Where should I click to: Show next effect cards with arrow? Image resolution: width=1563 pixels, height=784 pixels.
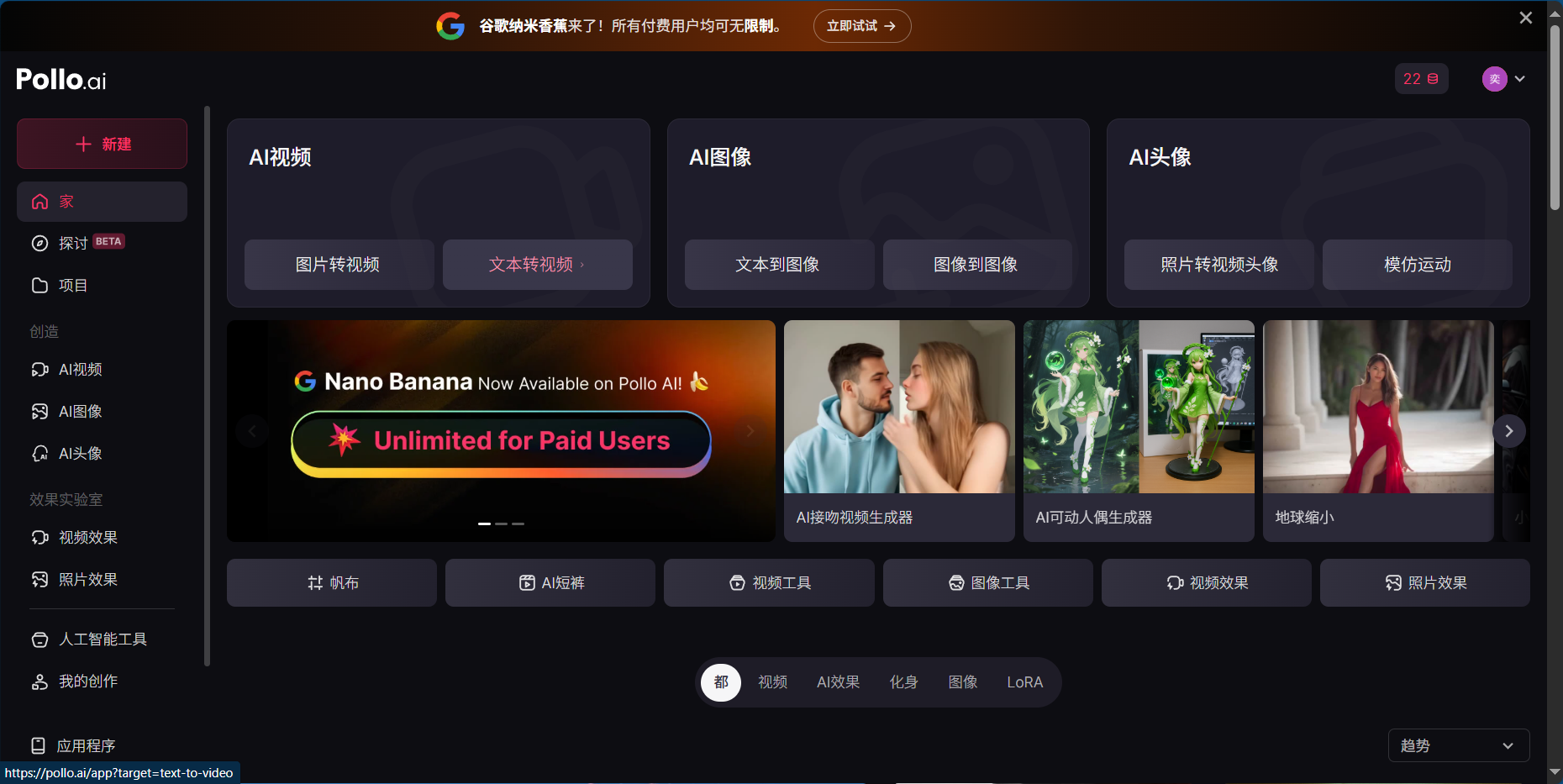(x=1509, y=431)
